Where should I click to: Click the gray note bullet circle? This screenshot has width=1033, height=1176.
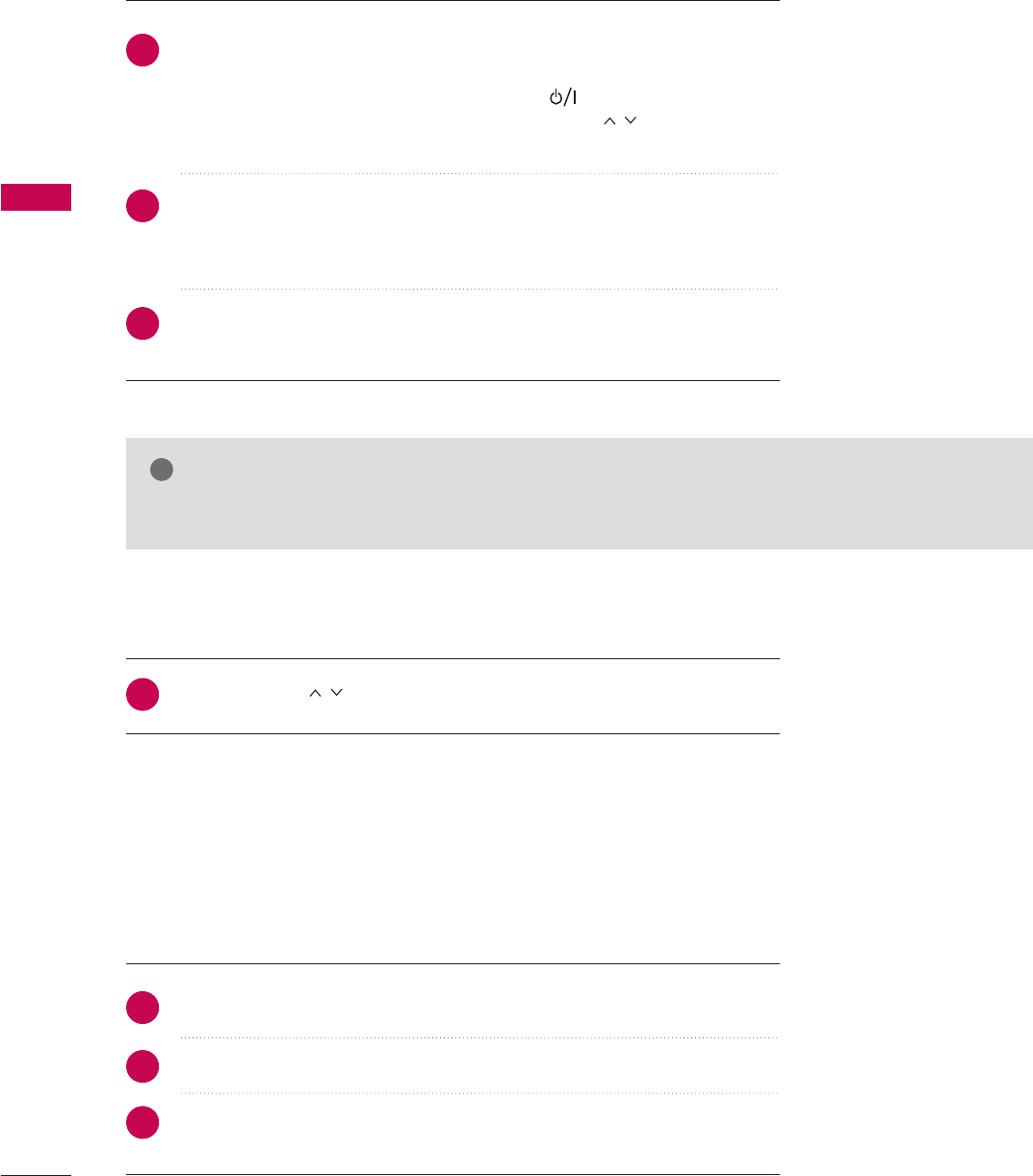(x=161, y=470)
